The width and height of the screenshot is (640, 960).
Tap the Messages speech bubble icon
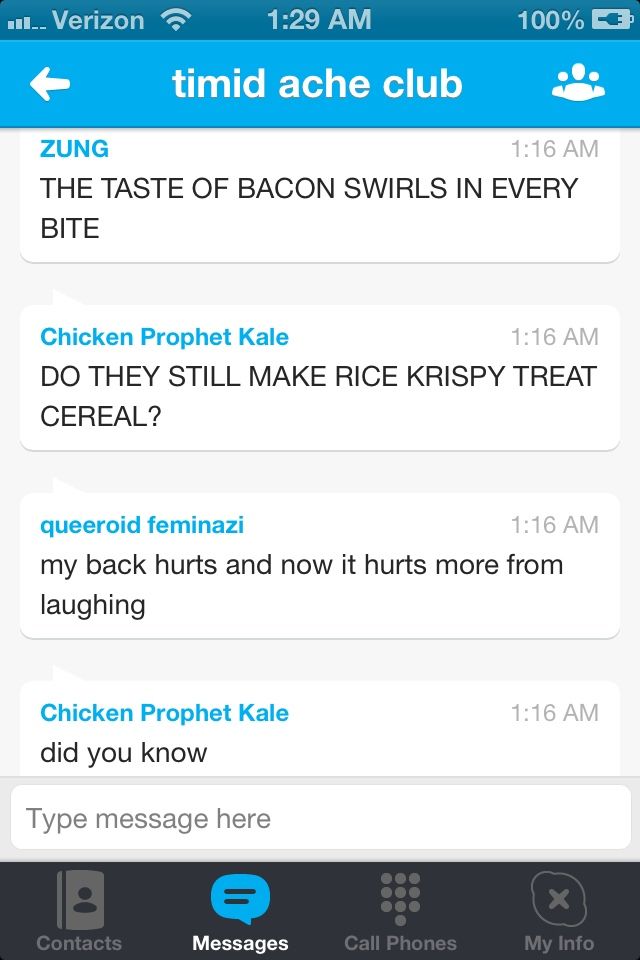(x=240, y=898)
